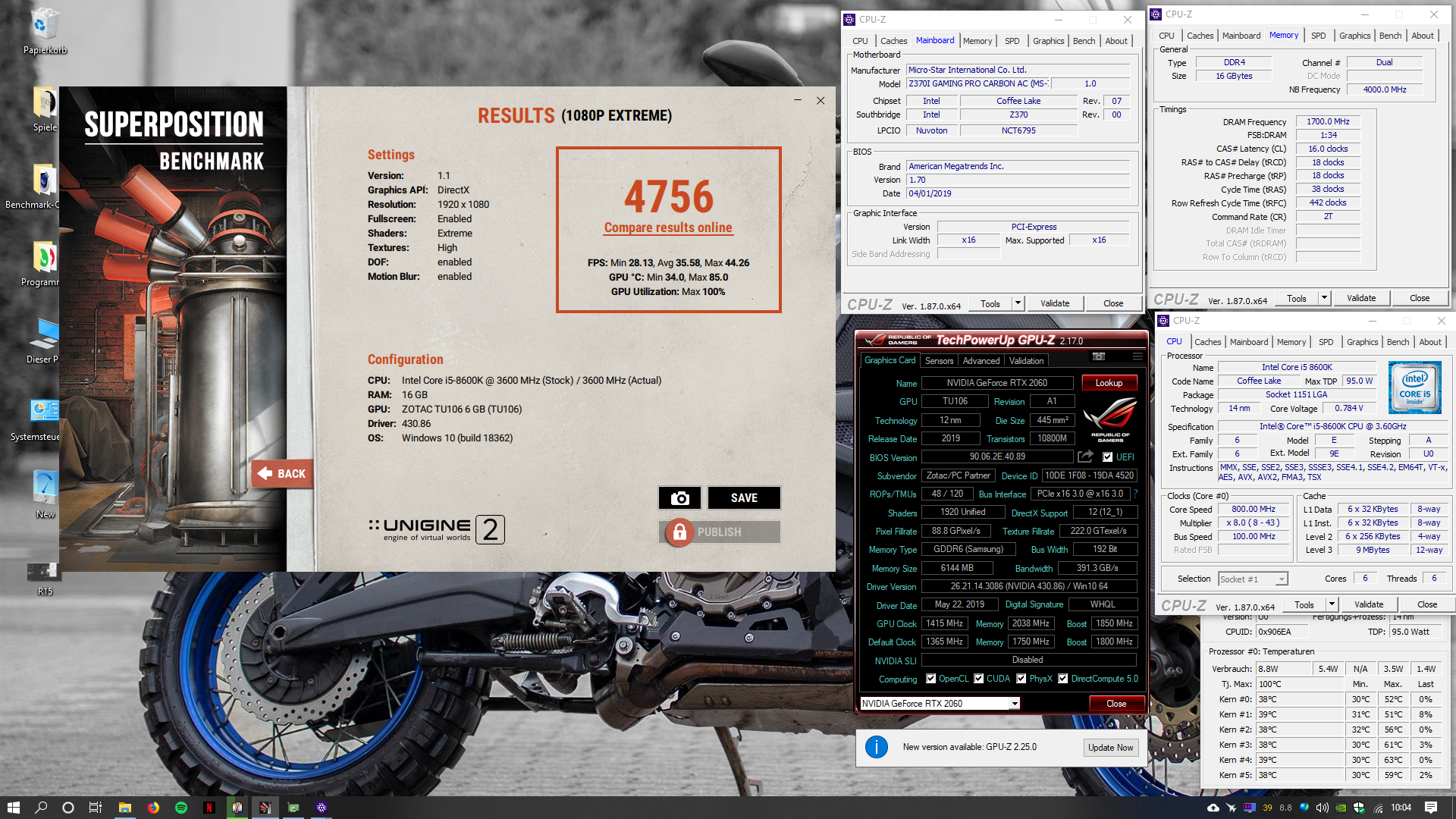Select the R15 desktop icon
Viewport: 1456px width, 819px height.
(x=44, y=579)
